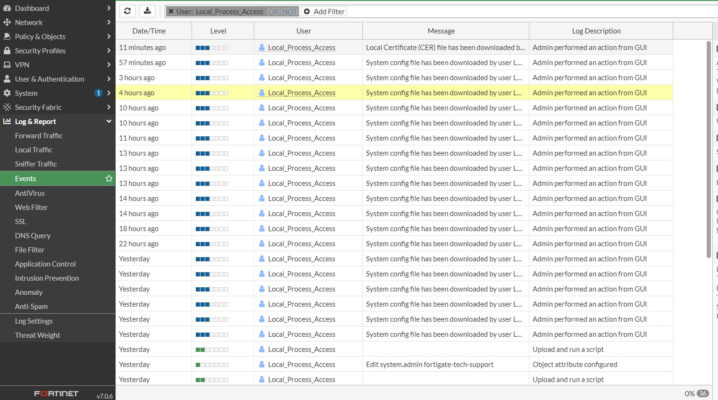
Task: Expand the VPN menu chevron
Action: (109, 65)
